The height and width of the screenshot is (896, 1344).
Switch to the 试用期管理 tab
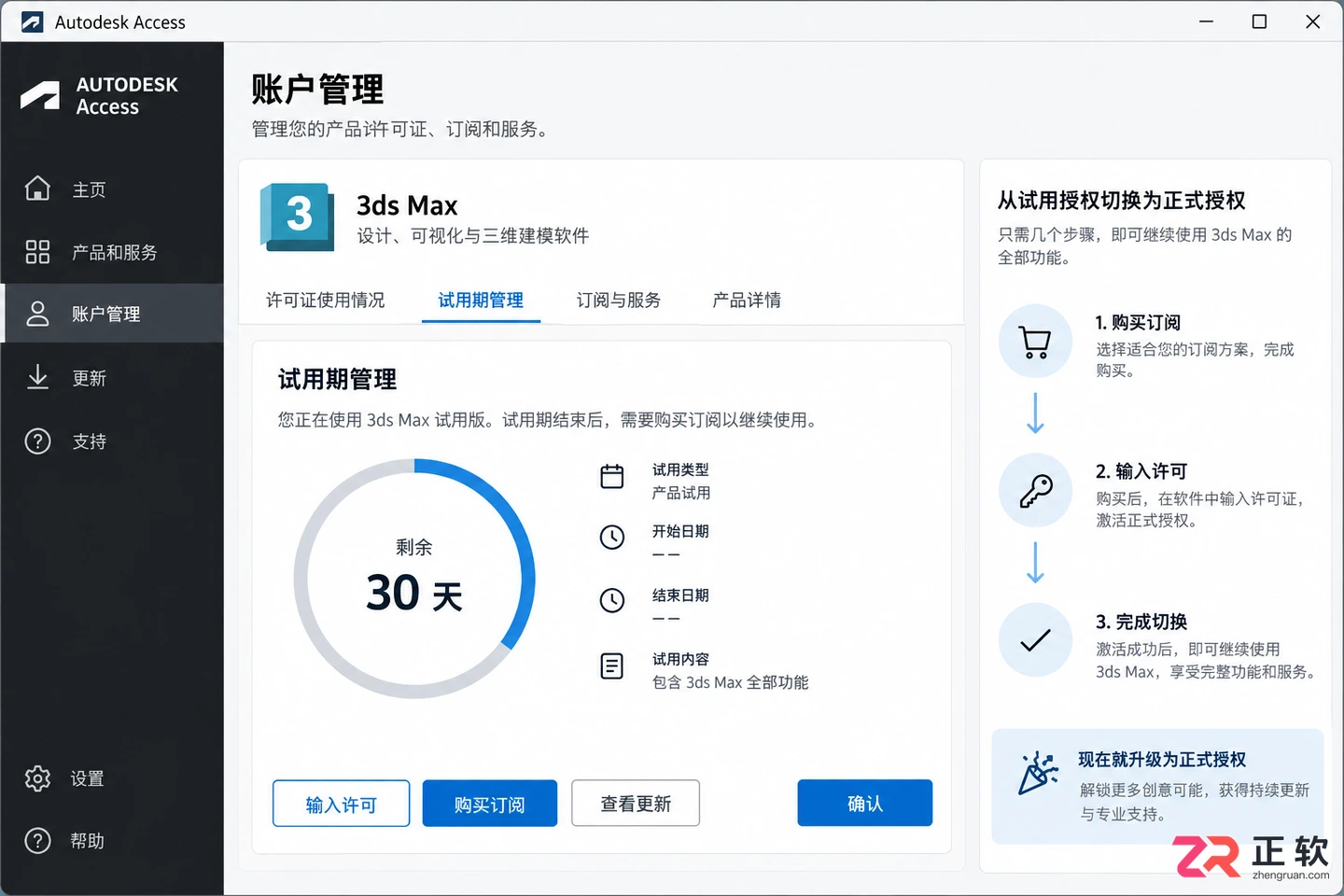pos(481,301)
